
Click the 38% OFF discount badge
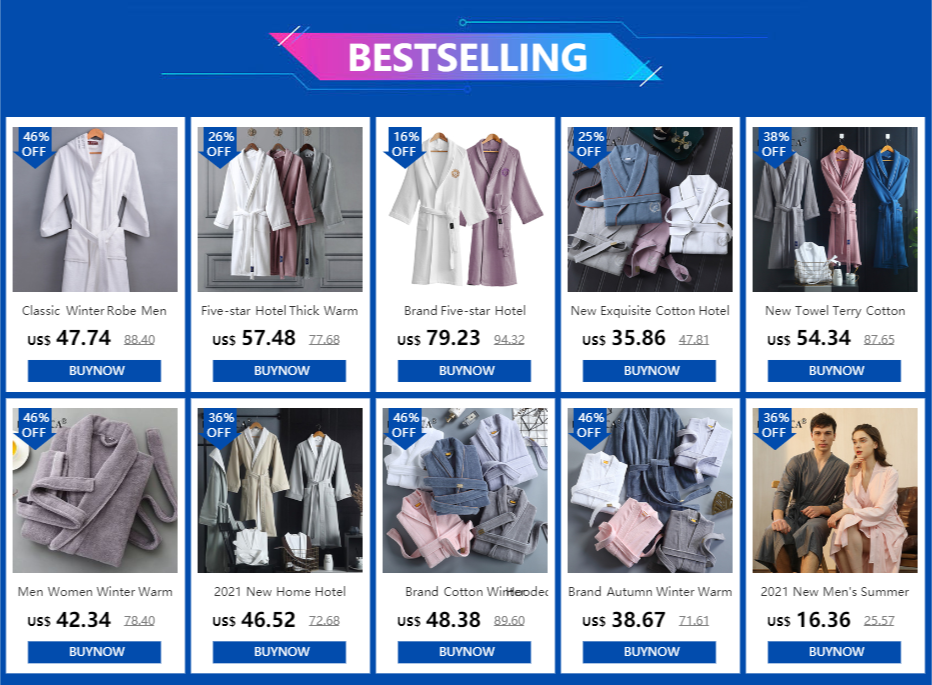click(x=774, y=146)
